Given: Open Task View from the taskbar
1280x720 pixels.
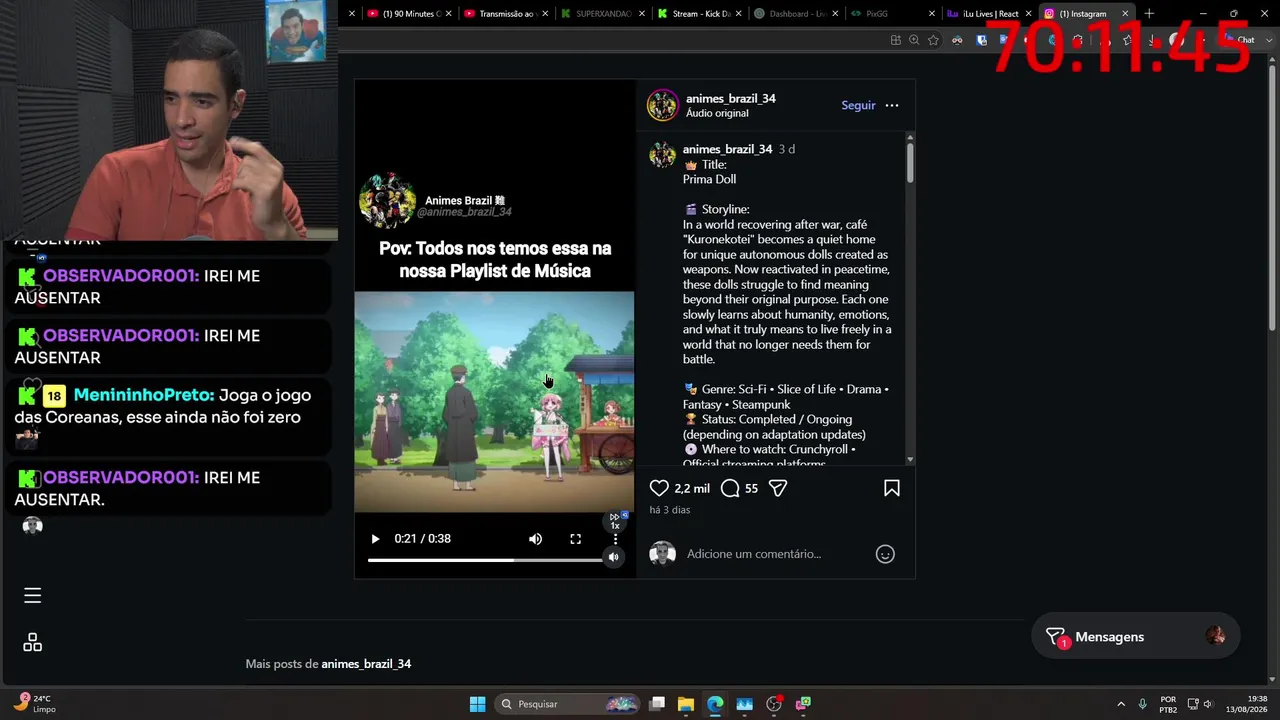Looking at the screenshot, I should [x=657, y=704].
